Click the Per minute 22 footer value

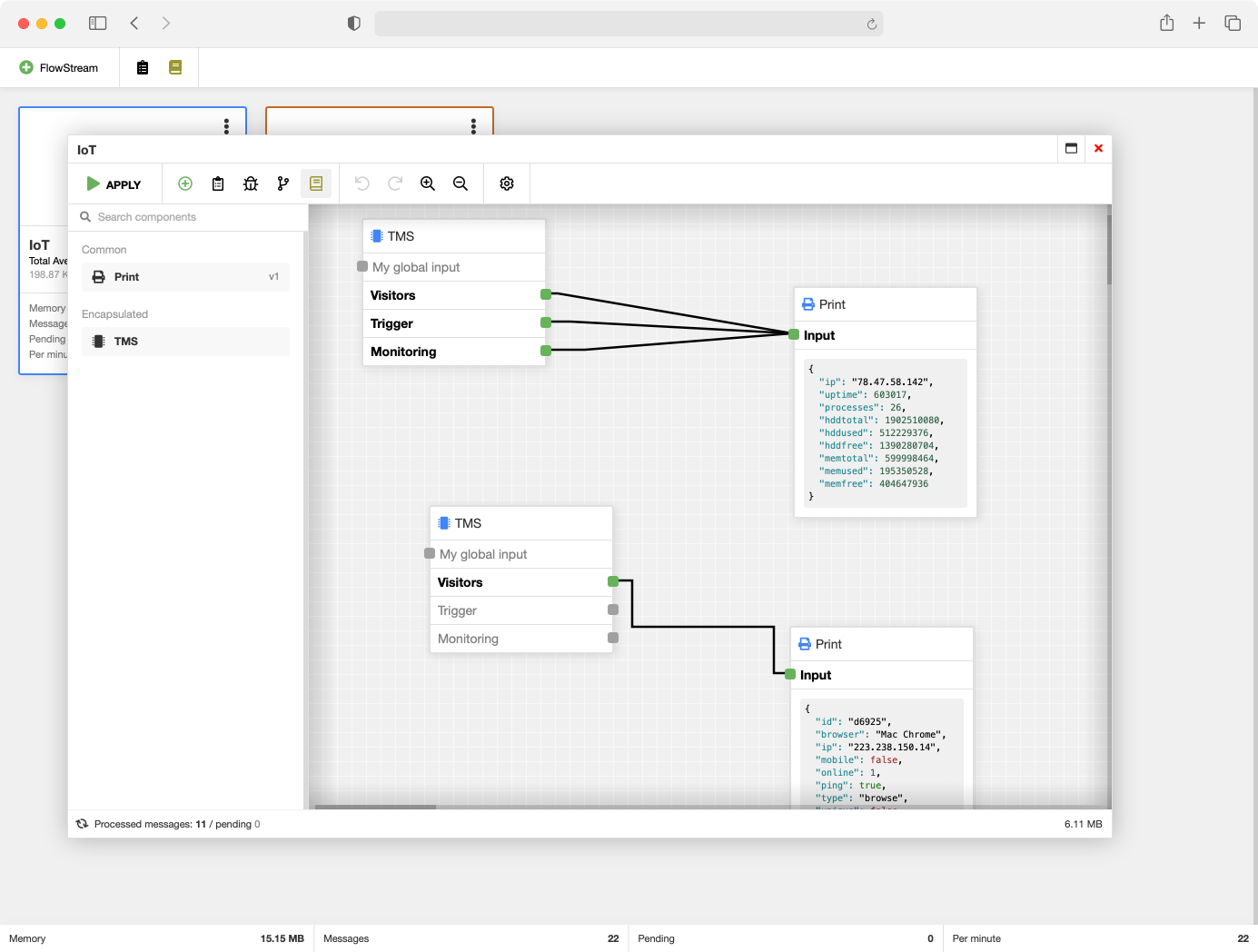coord(1243,938)
